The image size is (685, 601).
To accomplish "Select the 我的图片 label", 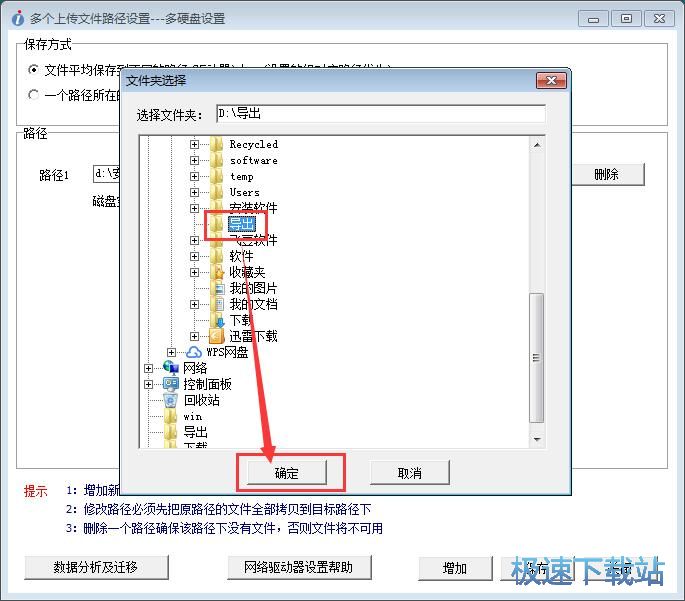I will [x=253, y=288].
